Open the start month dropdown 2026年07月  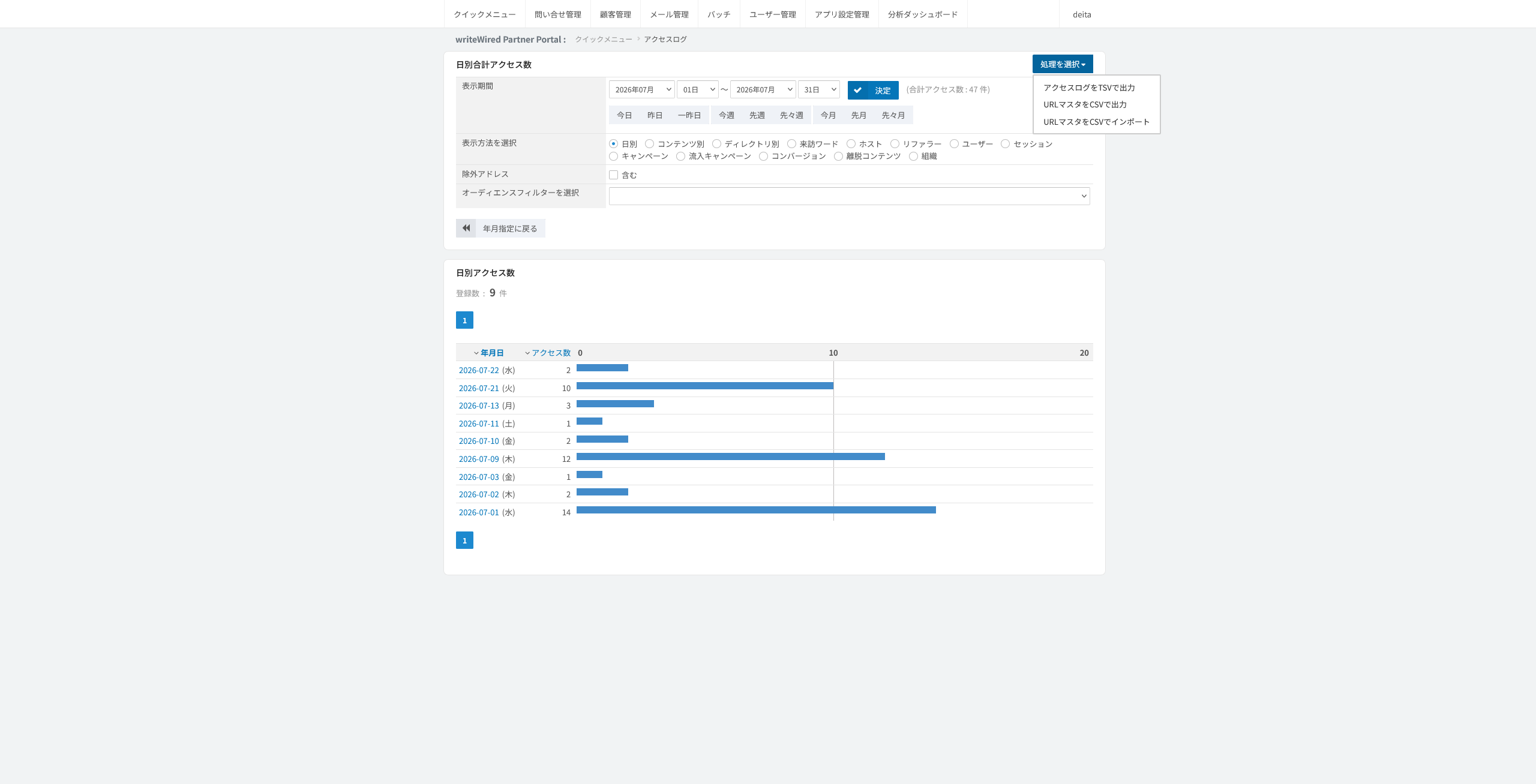(x=642, y=90)
